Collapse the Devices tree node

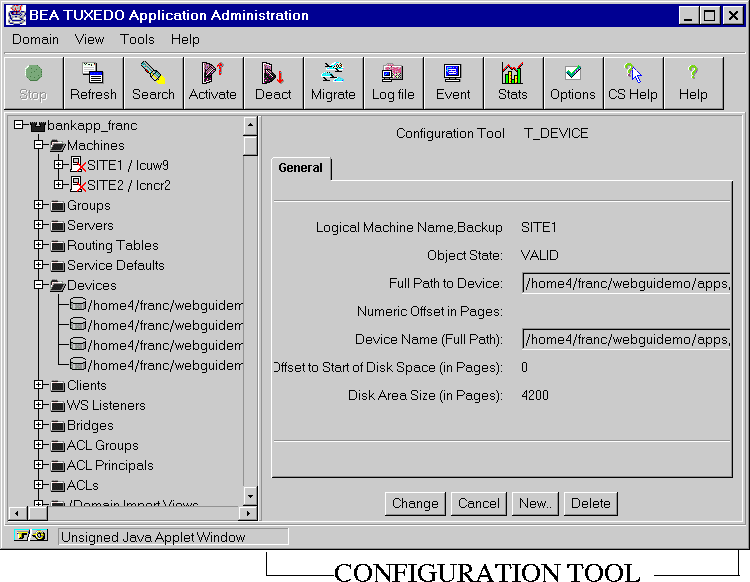pyautogui.click(x=38, y=285)
